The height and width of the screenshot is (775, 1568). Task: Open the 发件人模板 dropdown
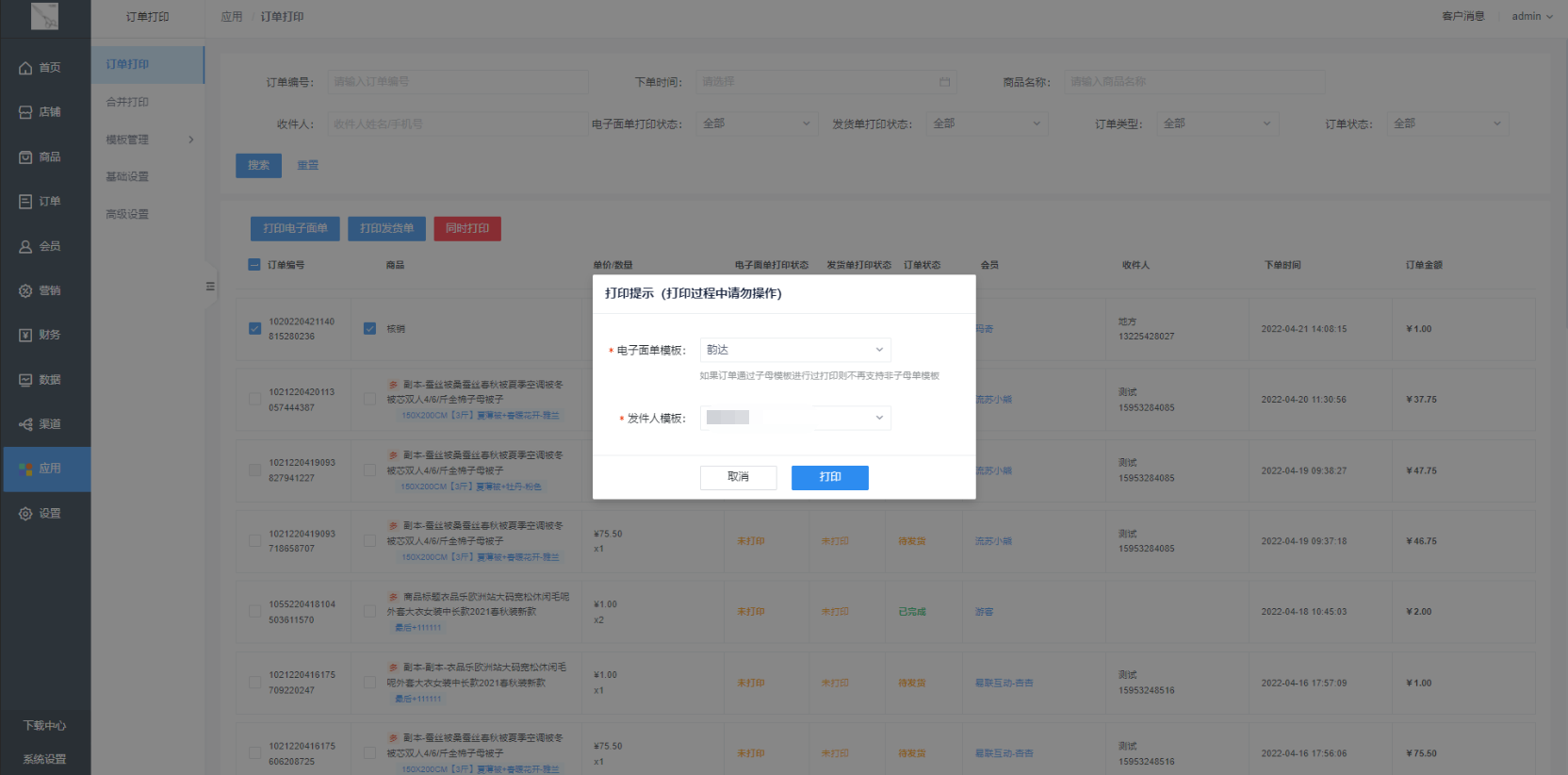pos(794,418)
